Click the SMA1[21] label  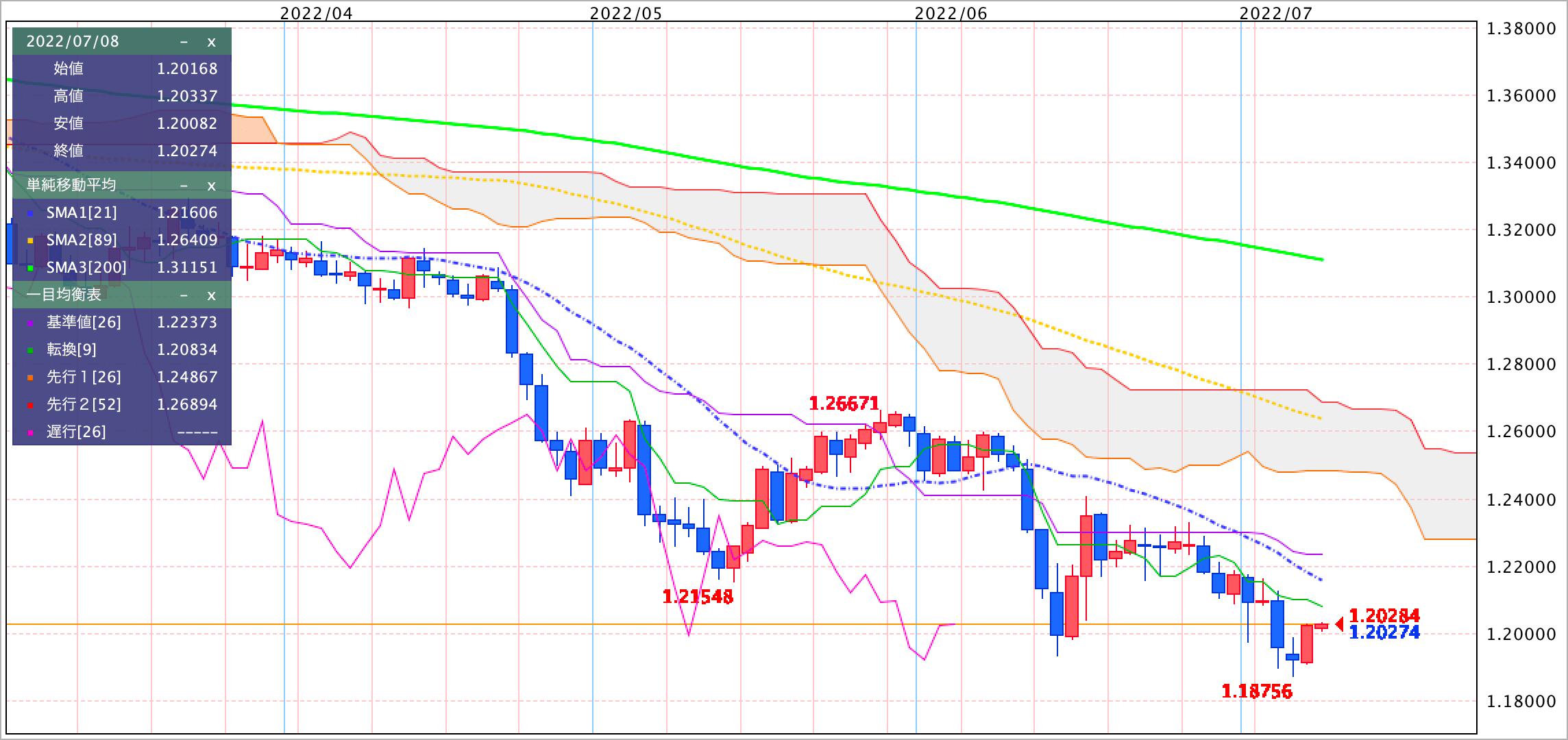click(x=82, y=213)
